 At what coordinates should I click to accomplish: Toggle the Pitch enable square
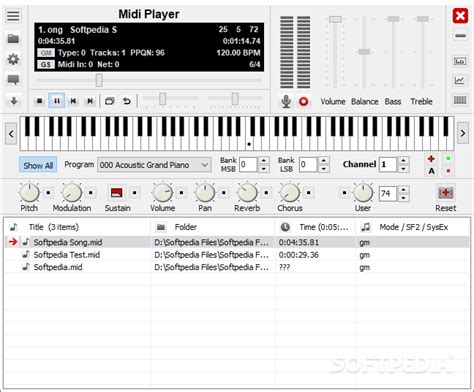click(x=48, y=193)
